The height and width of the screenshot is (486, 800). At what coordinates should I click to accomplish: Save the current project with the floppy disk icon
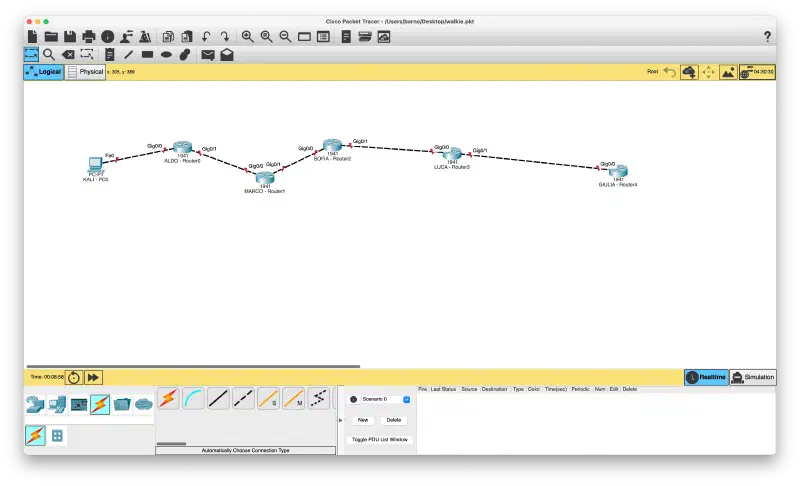(x=70, y=36)
